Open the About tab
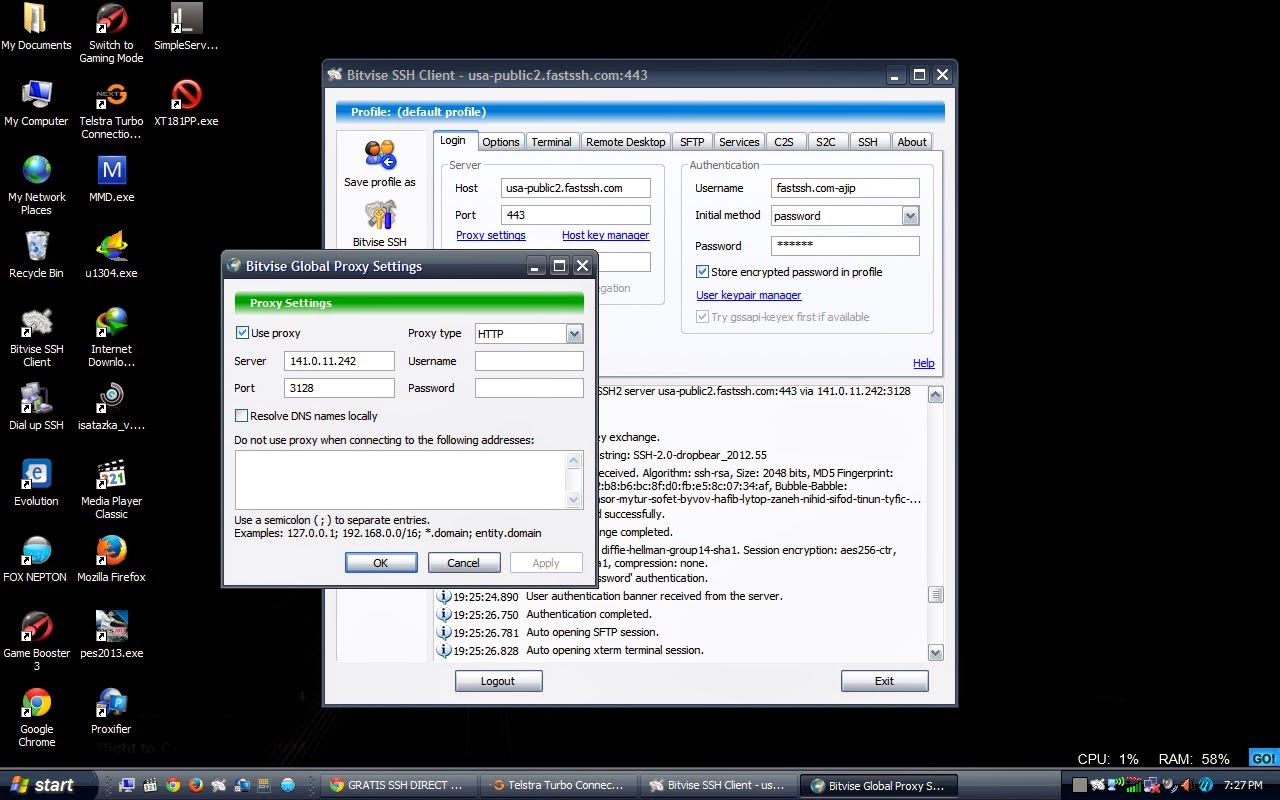The image size is (1280, 800). 912,142
